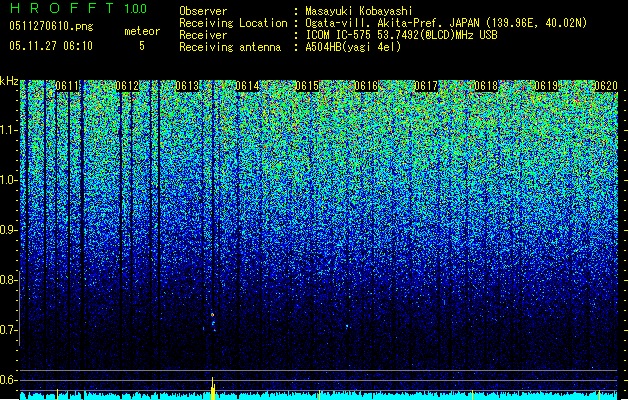
Task: Click the Observer label
Action: pyautogui.click(x=203, y=11)
